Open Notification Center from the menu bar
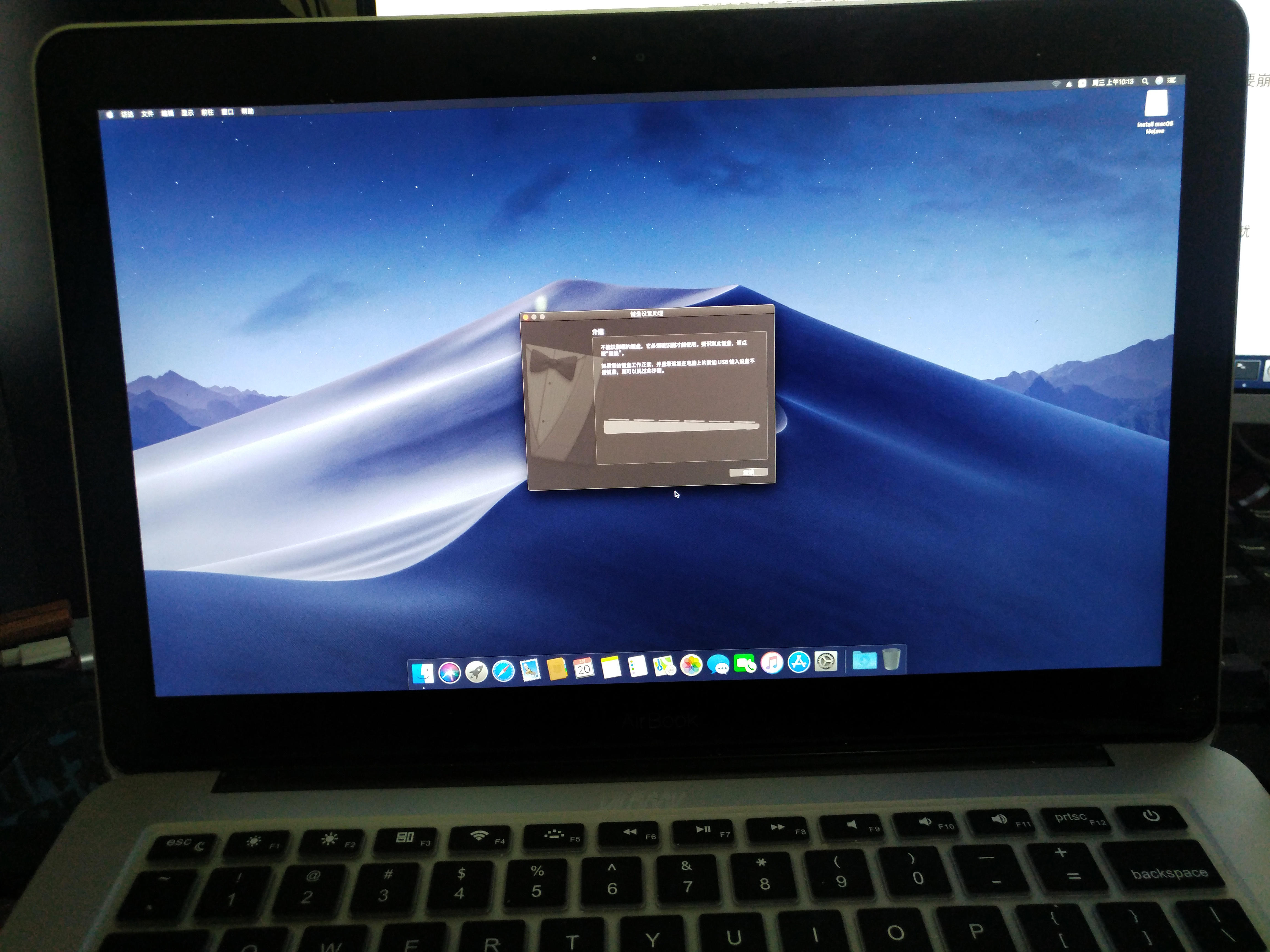Viewport: 1270px width, 952px height. (x=1172, y=82)
